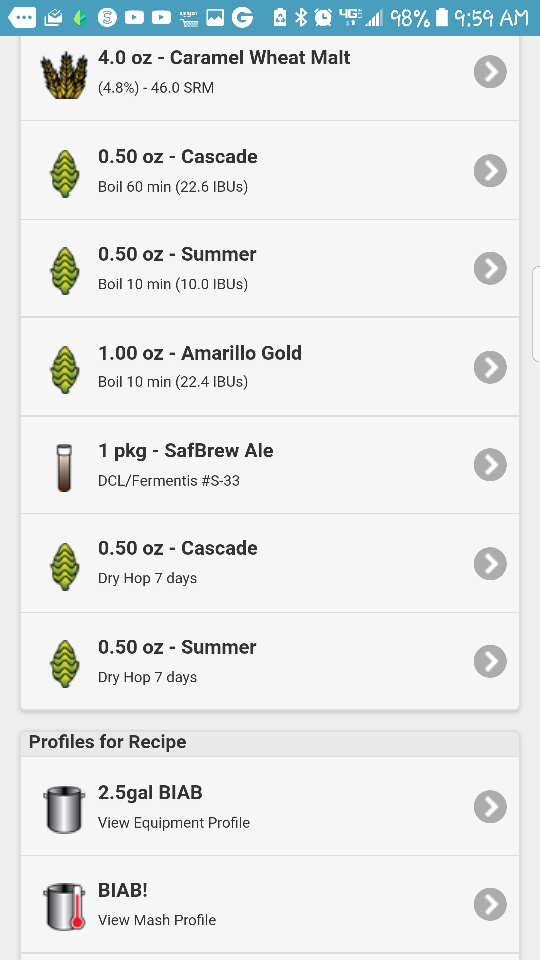
Task: Tap the Caramel Wheat Malt grain icon
Action: [64, 75]
